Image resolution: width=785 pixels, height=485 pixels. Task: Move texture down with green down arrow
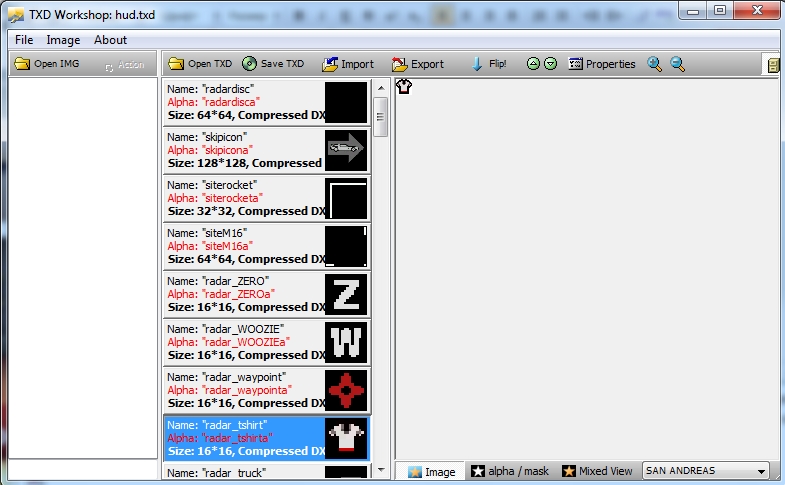550,64
